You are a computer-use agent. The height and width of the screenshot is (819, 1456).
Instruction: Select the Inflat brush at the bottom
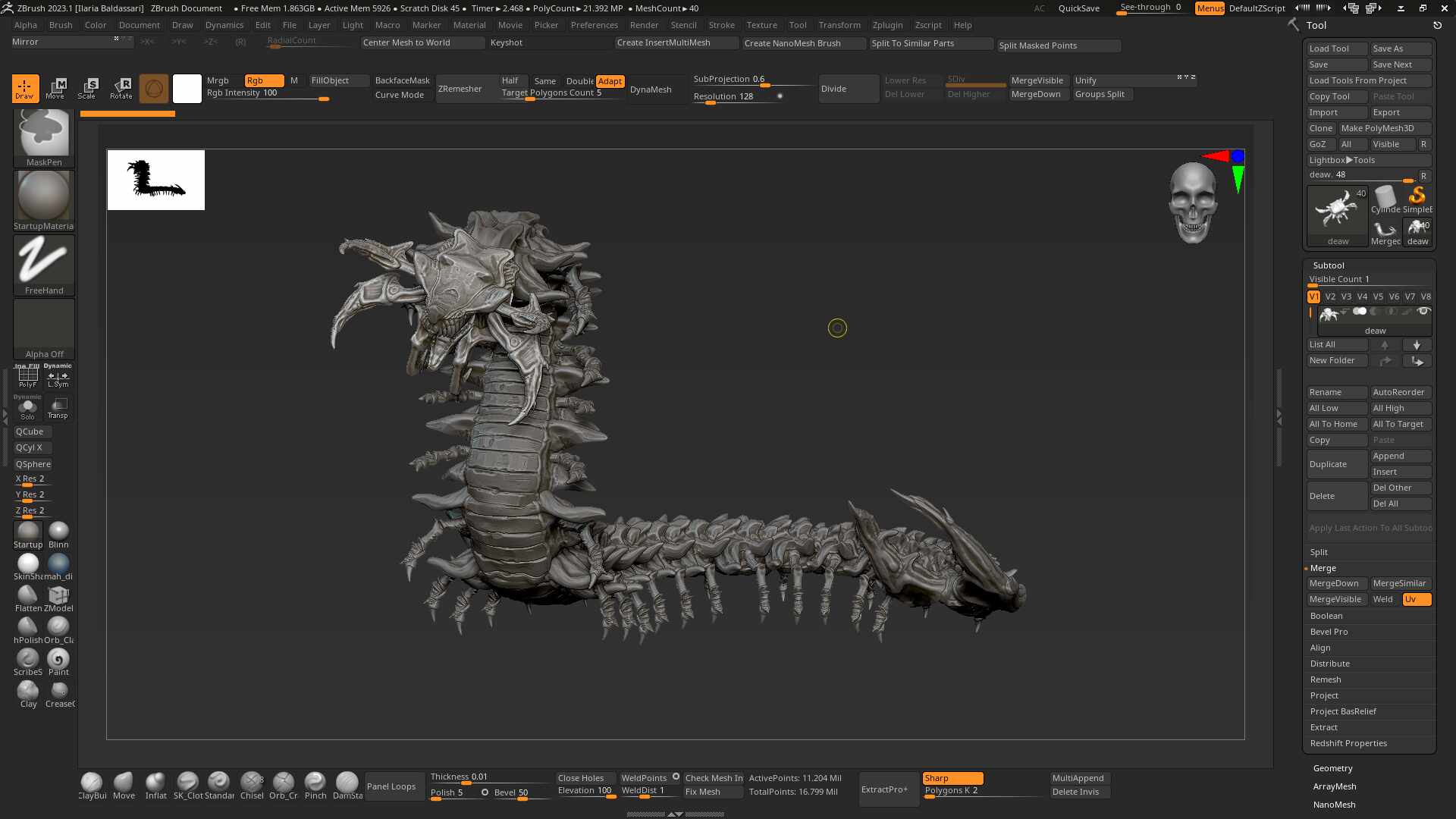click(155, 786)
